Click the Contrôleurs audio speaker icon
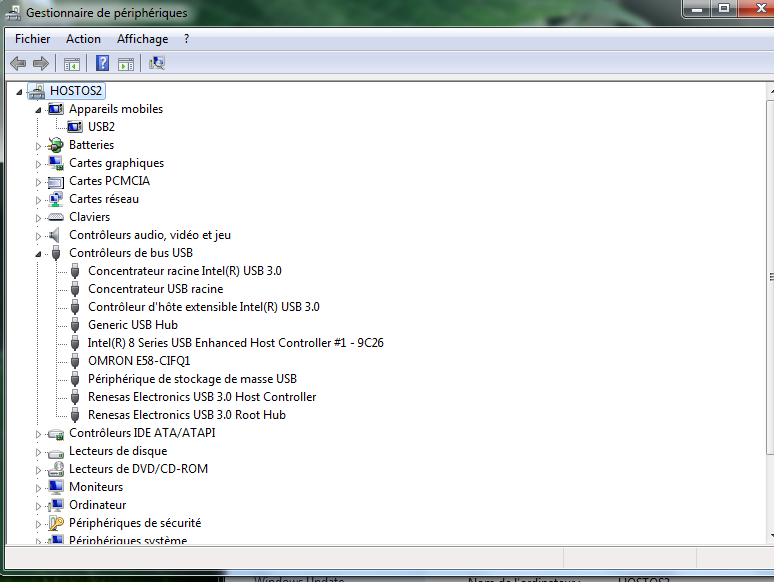 coord(54,235)
